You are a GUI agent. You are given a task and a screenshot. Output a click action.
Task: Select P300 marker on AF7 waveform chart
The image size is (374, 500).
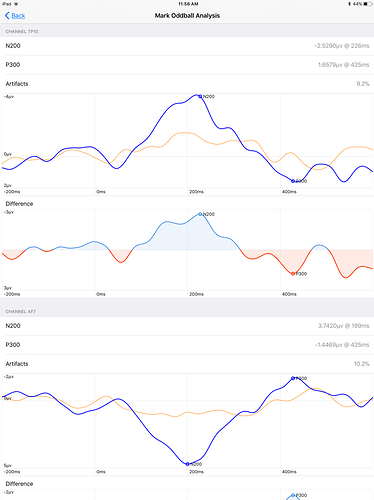pos(293,378)
